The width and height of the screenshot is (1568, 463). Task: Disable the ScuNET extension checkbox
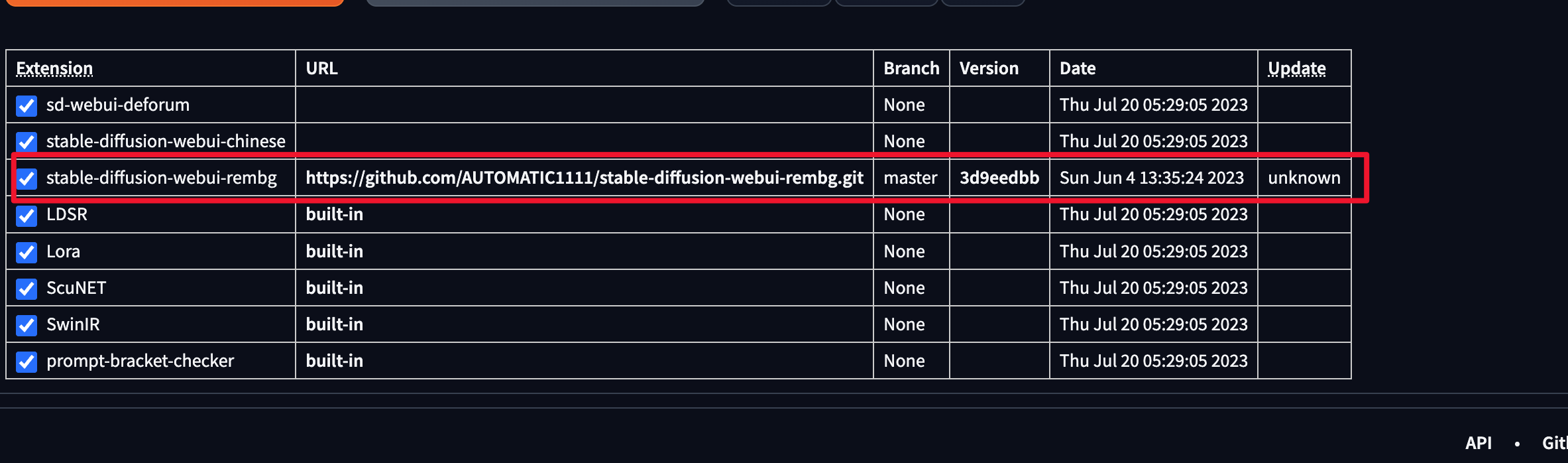[x=27, y=289]
